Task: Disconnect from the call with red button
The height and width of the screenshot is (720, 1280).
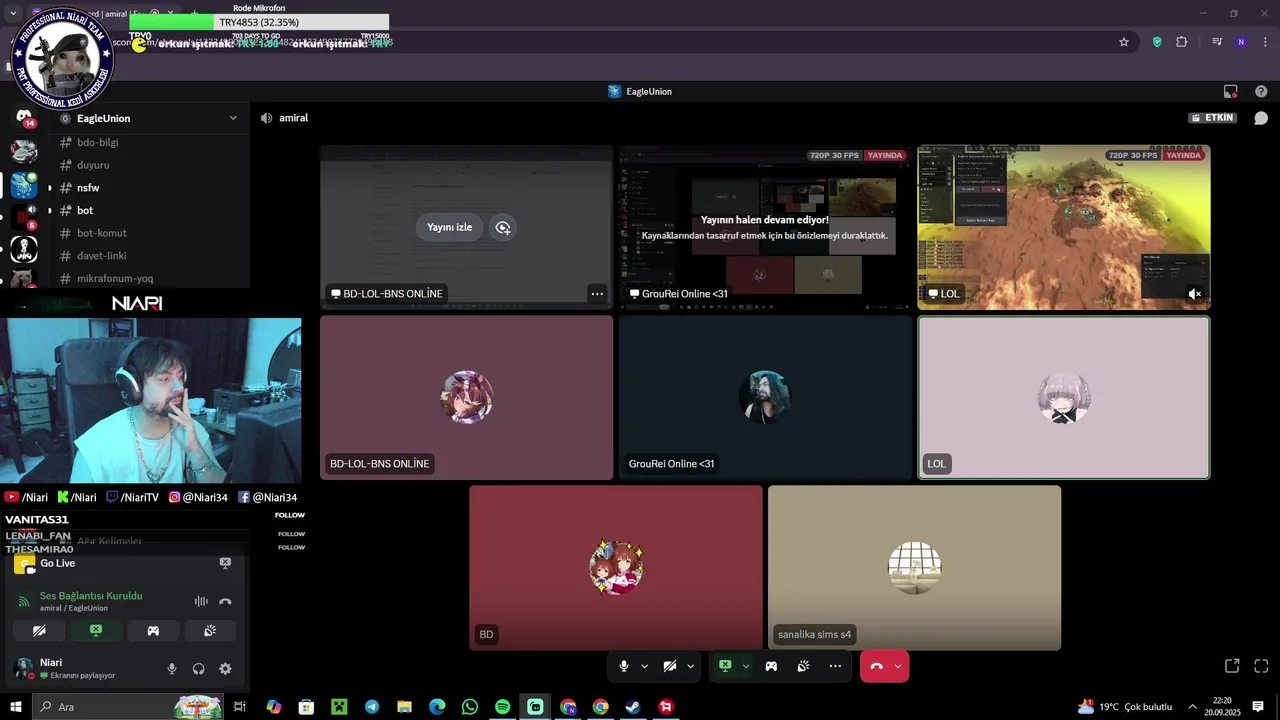Action: pyautogui.click(x=876, y=666)
